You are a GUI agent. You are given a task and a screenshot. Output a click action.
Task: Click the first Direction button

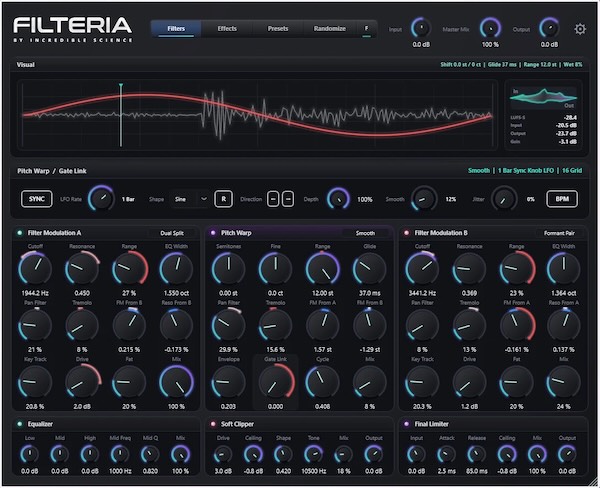point(273,199)
